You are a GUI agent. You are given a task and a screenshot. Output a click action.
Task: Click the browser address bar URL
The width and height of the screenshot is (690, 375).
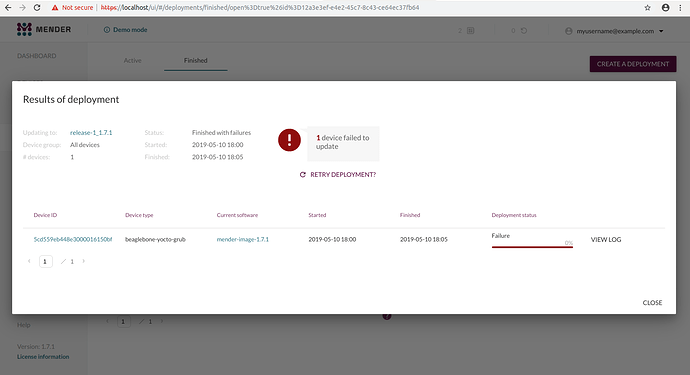click(x=260, y=7)
